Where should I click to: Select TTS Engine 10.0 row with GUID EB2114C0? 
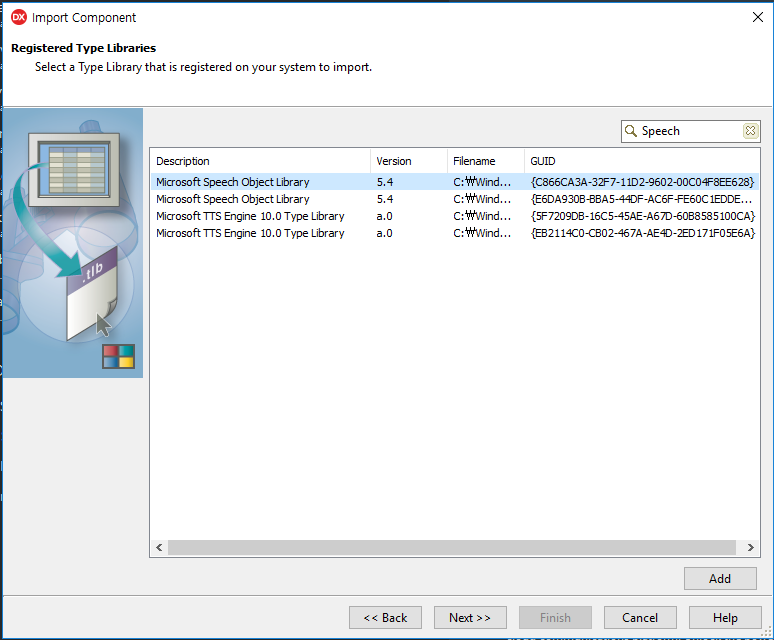pos(455,233)
